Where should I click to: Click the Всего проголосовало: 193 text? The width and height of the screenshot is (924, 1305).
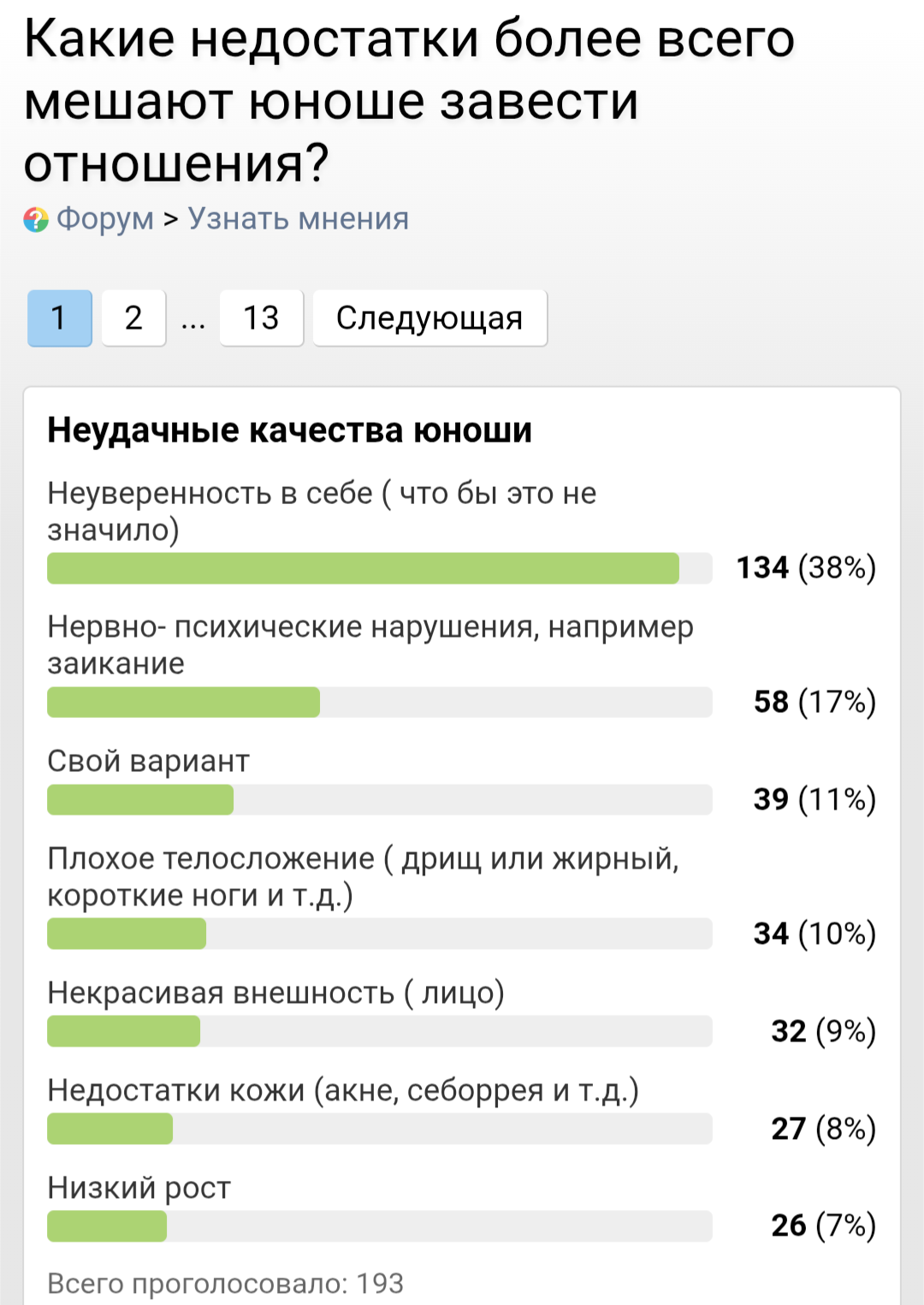pos(225,1284)
